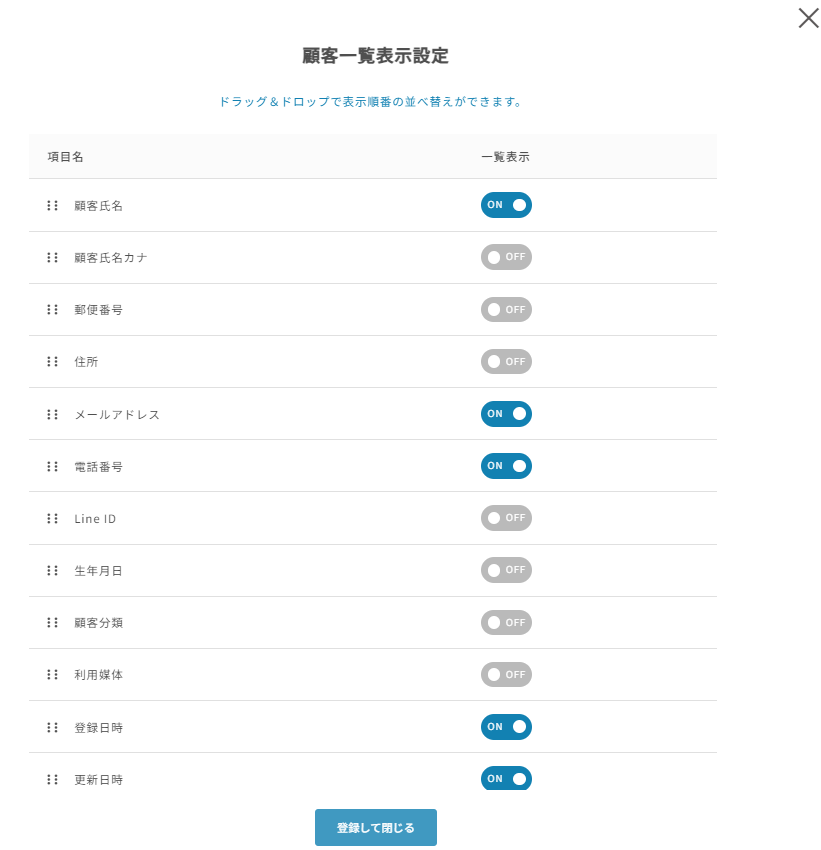Click the drag handle icon beside 生年月日
The width and height of the screenshot is (821, 850).
pyautogui.click(x=53, y=571)
